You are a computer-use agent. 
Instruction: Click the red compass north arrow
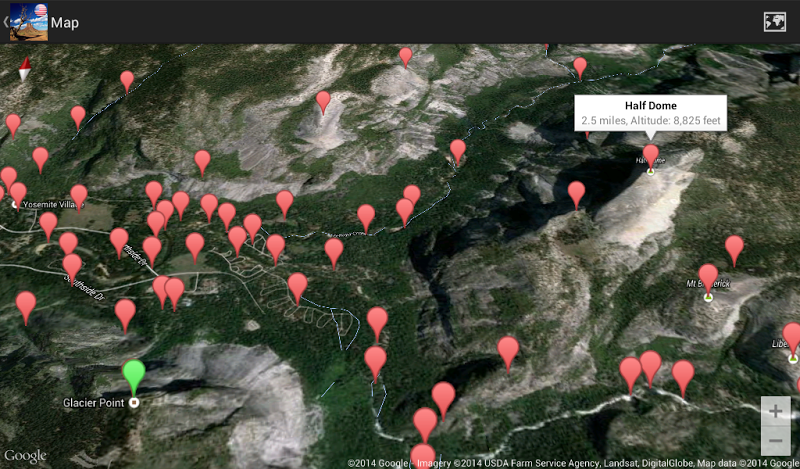[x=25, y=69]
